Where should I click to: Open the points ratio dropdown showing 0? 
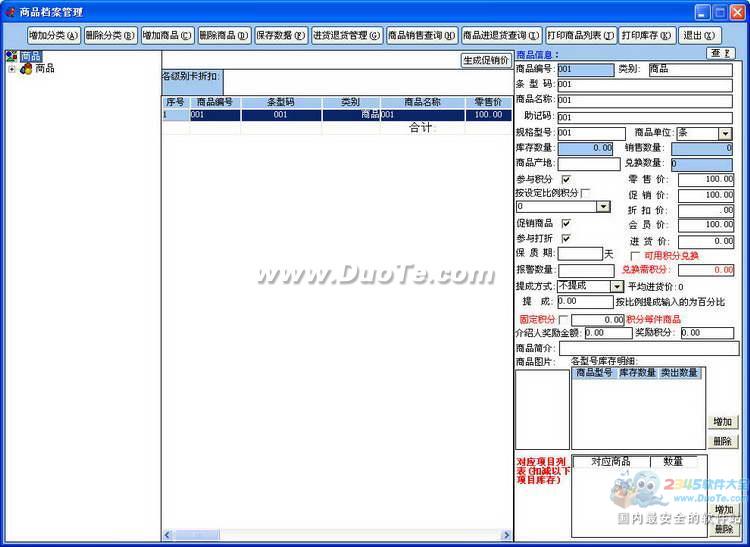click(604, 207)
